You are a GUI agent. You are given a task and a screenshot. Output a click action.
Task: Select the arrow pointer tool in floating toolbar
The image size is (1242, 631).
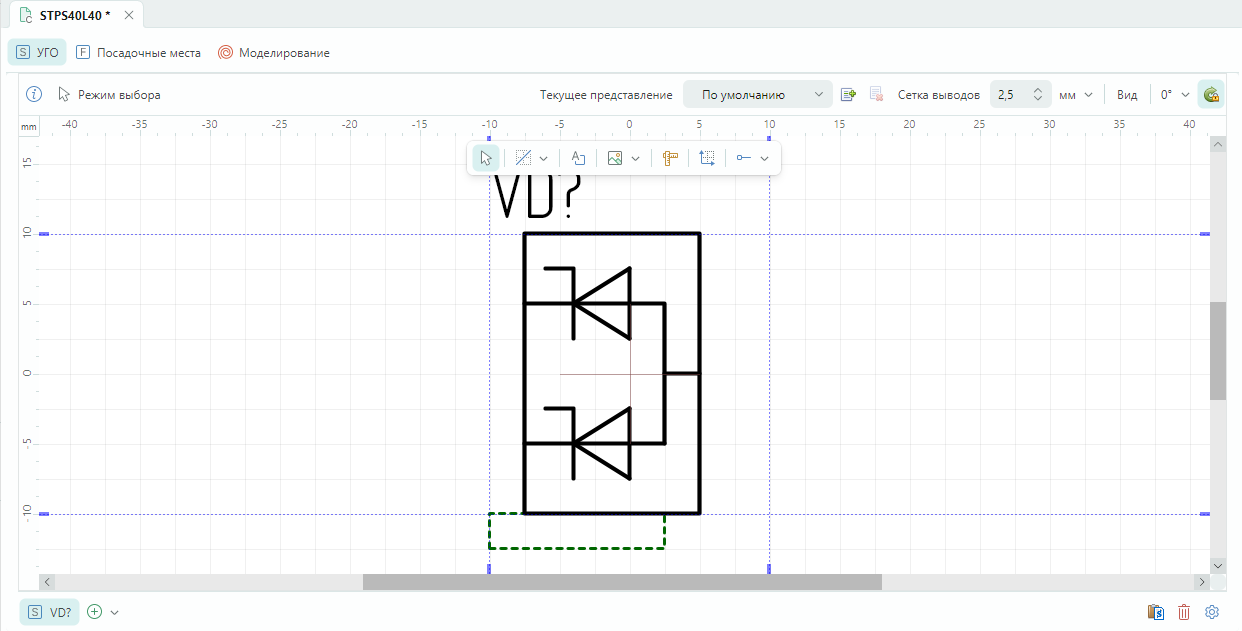pyautogui.click(x=486, y=158)
